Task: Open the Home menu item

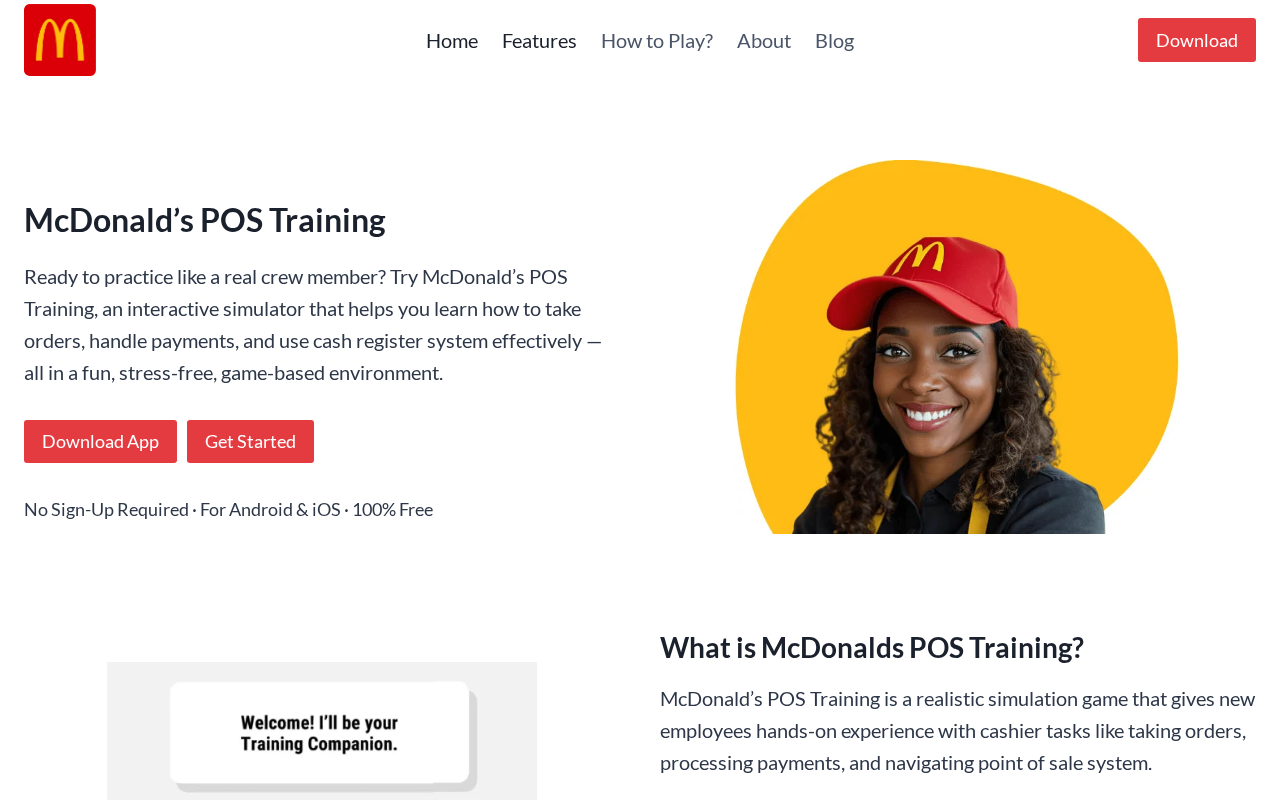Action: click(x=452, y=40)
